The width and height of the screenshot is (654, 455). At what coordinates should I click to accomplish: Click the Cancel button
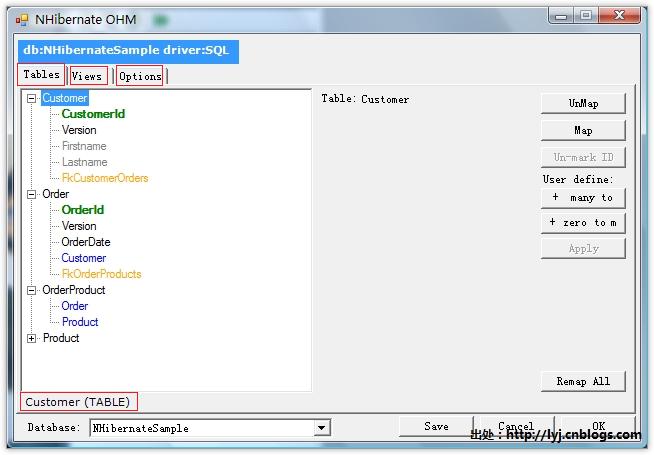point(516,426)
